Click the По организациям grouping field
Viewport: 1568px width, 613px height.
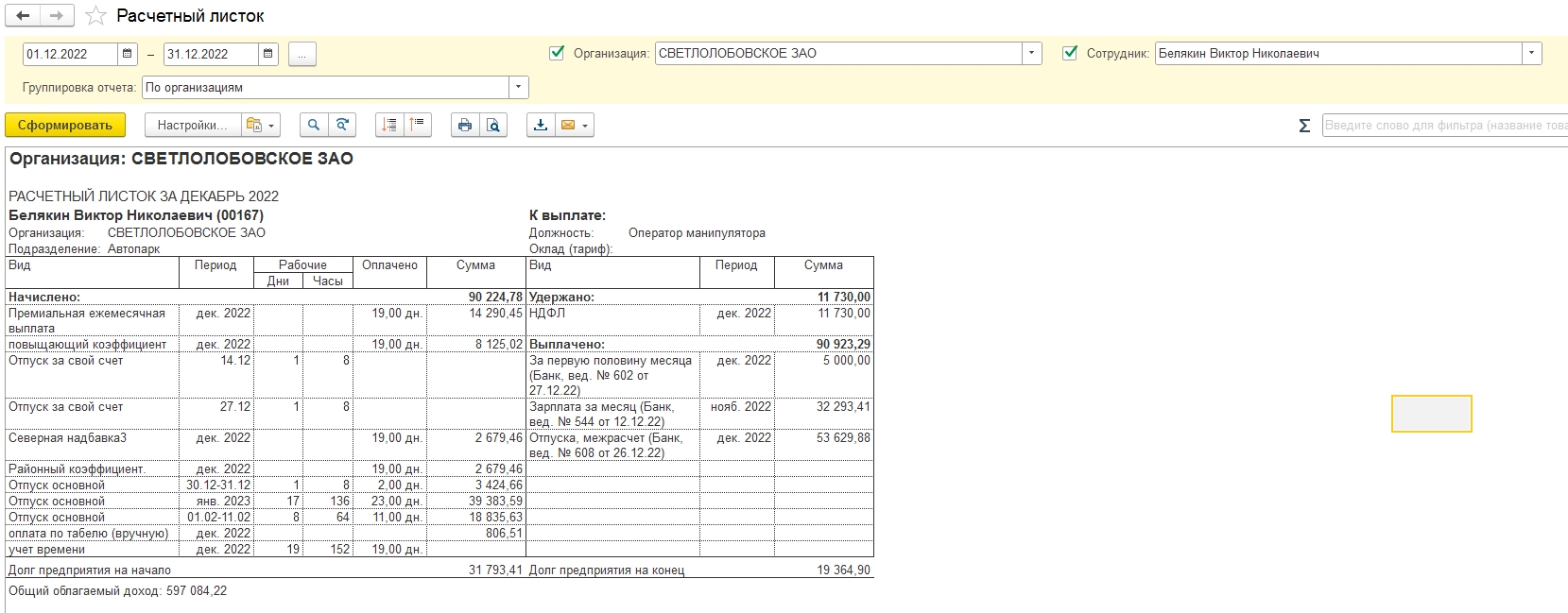point(326,88)
